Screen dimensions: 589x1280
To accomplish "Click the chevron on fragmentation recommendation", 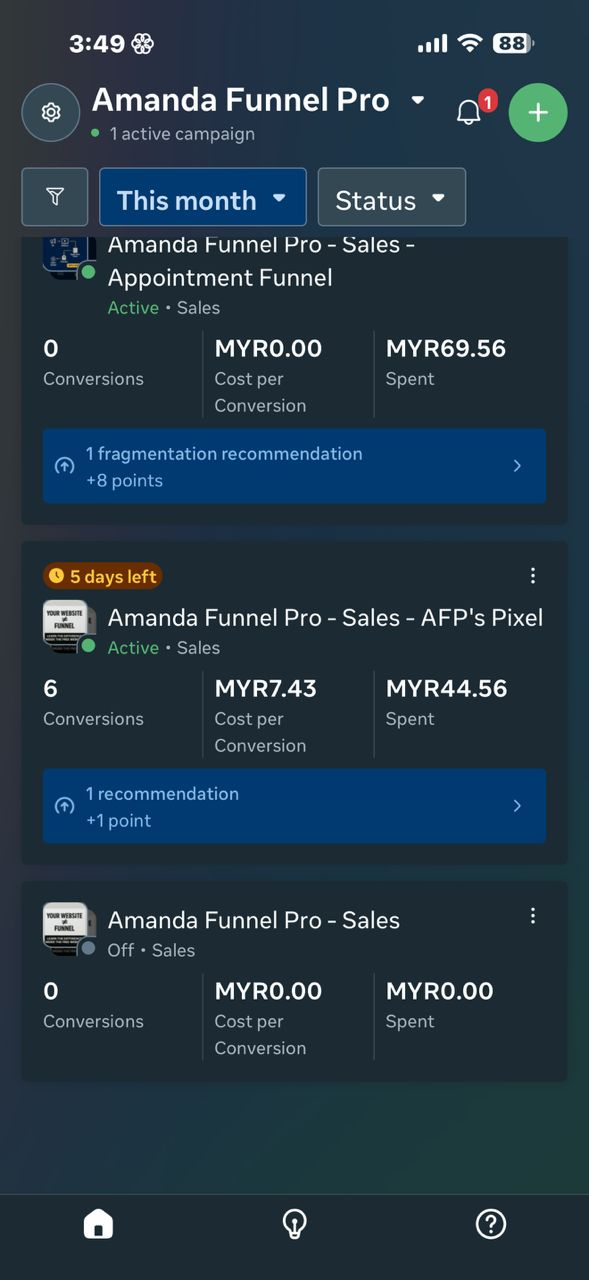I will 517,466.
